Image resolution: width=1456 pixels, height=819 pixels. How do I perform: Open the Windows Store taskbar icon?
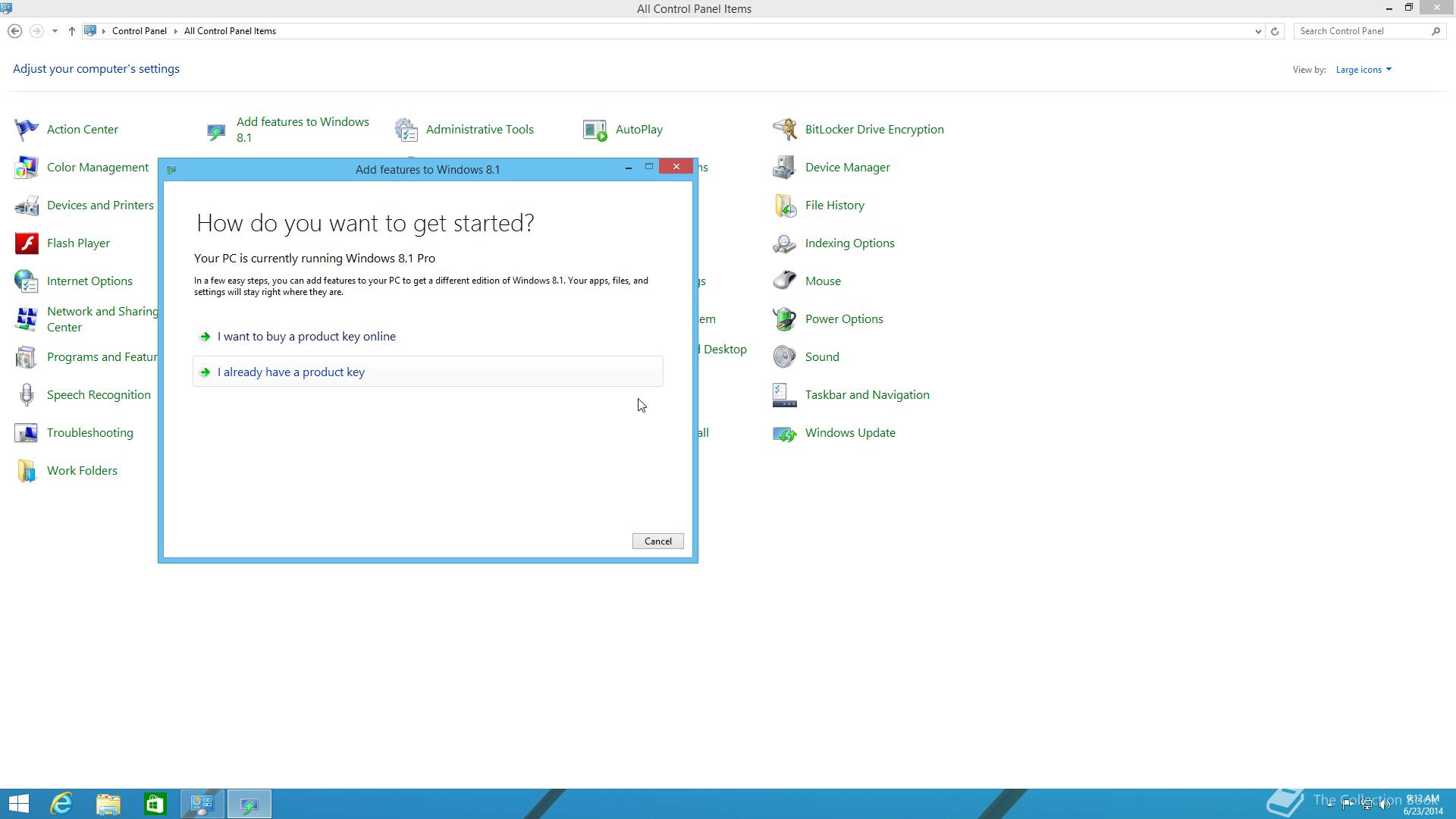point(155,804)
